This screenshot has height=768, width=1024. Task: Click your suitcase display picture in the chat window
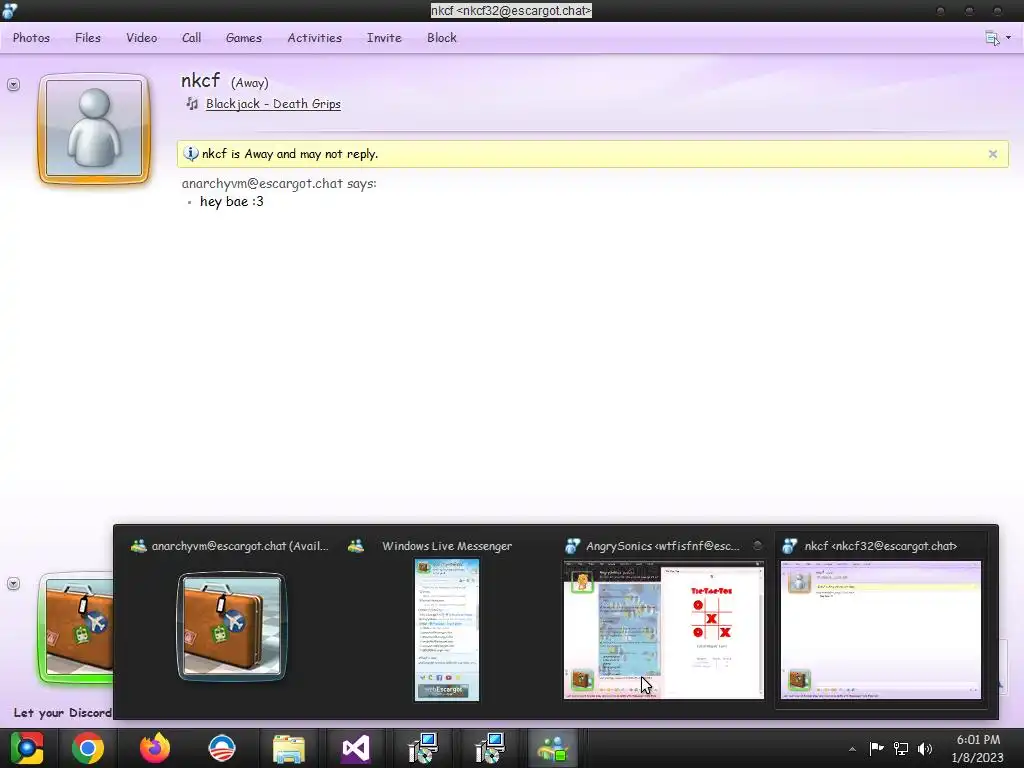[x=75, y=628]
